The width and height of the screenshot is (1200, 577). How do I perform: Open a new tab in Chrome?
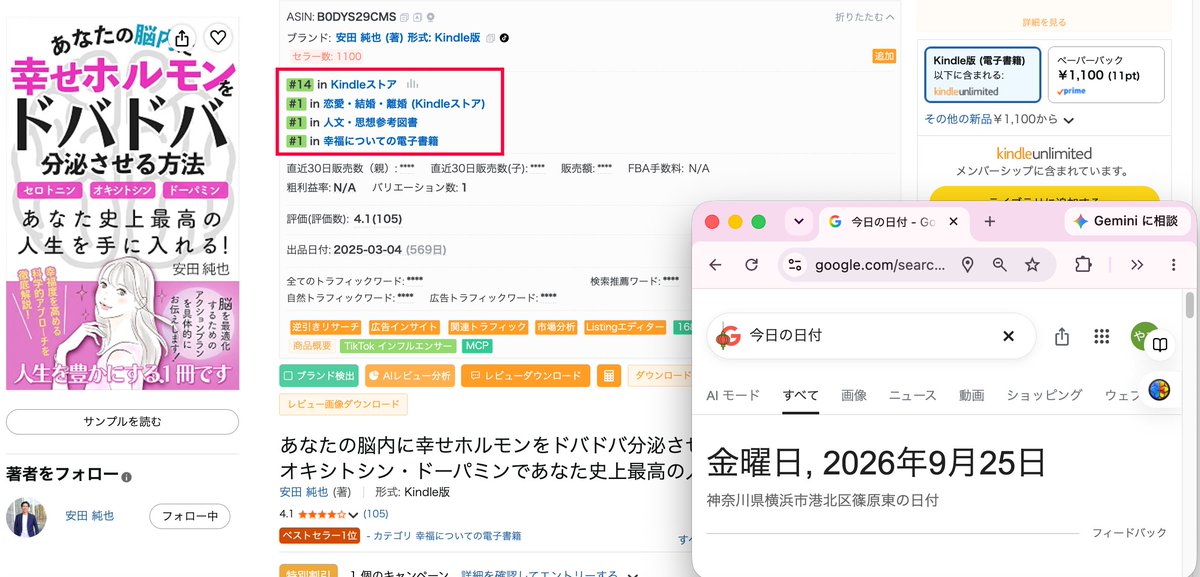990,222
